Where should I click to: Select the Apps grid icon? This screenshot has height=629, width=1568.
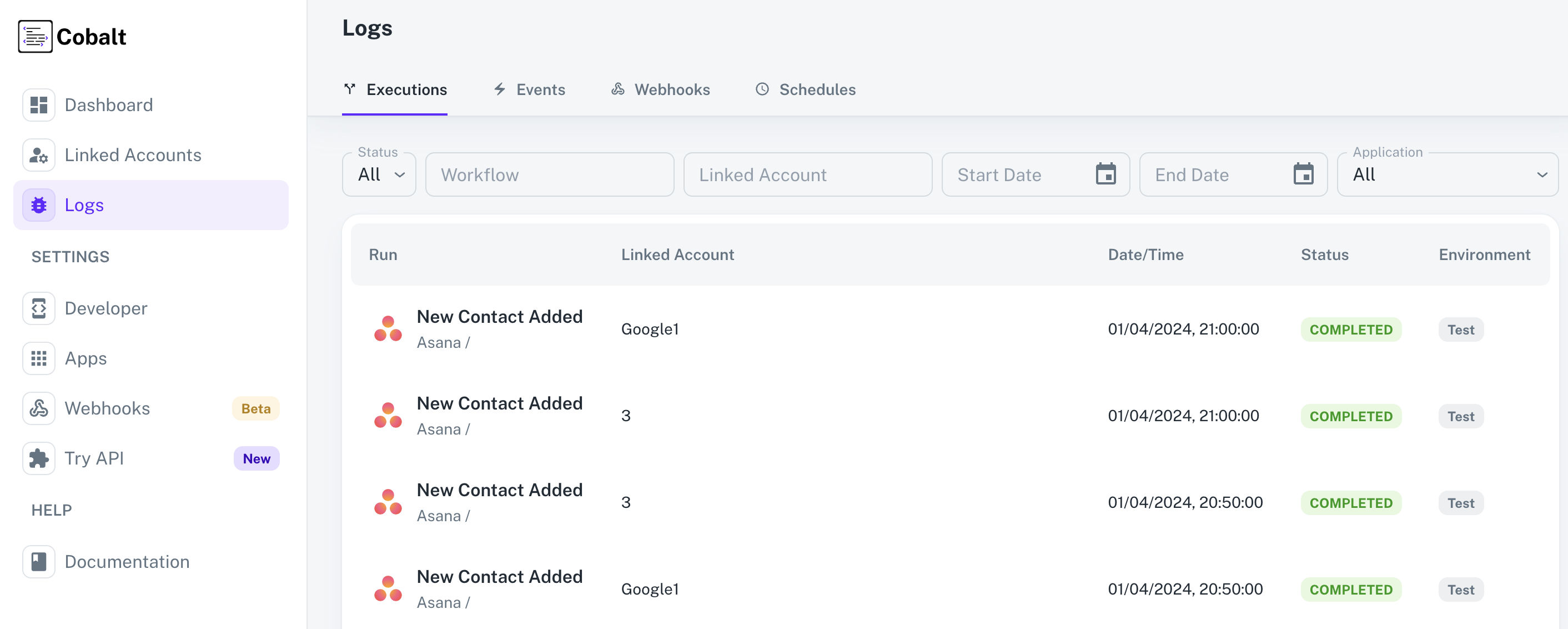click(x=38, y=358)
